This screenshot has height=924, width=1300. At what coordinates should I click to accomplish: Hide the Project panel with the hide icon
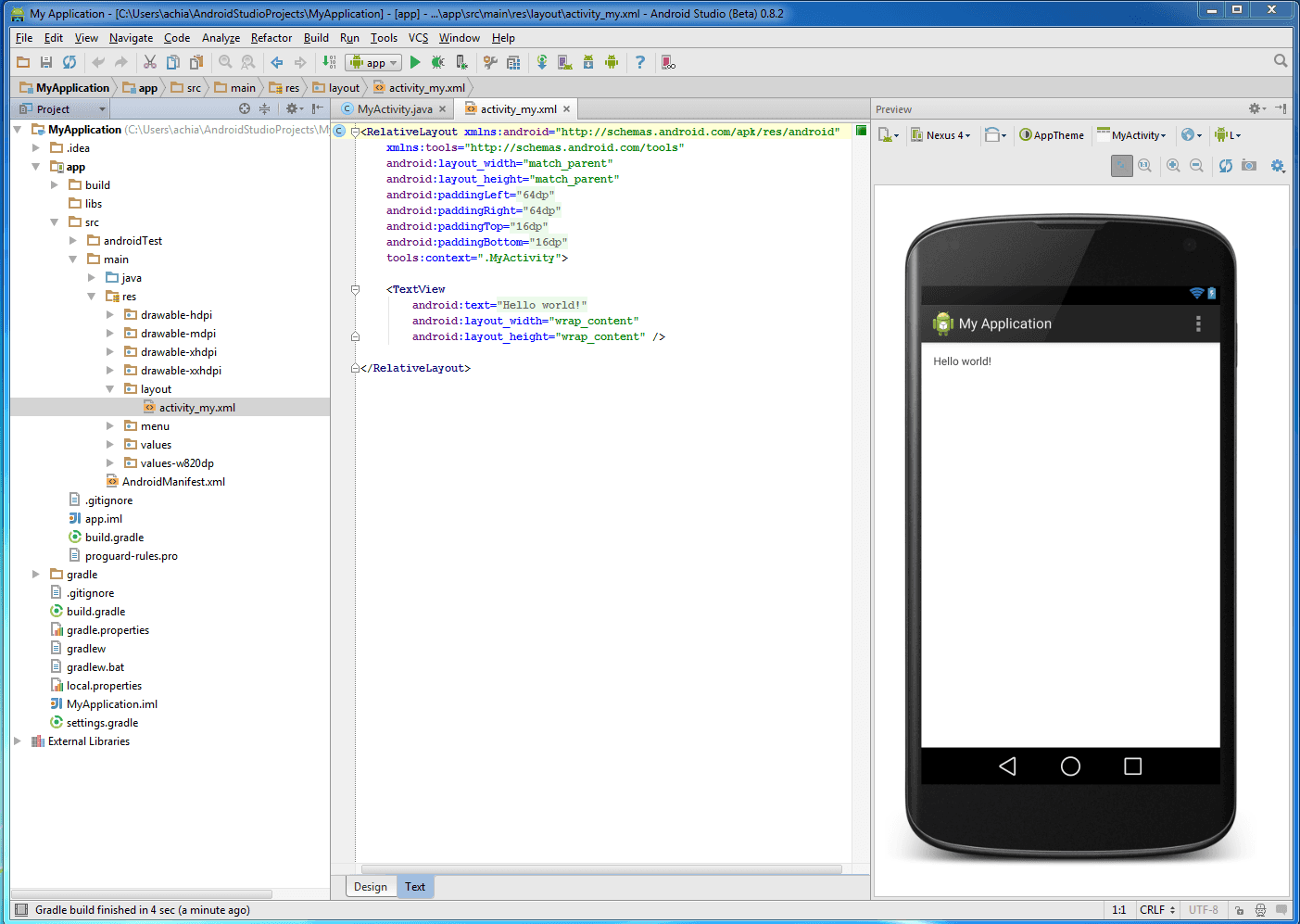pyautogui.click(x=318, y=108)
